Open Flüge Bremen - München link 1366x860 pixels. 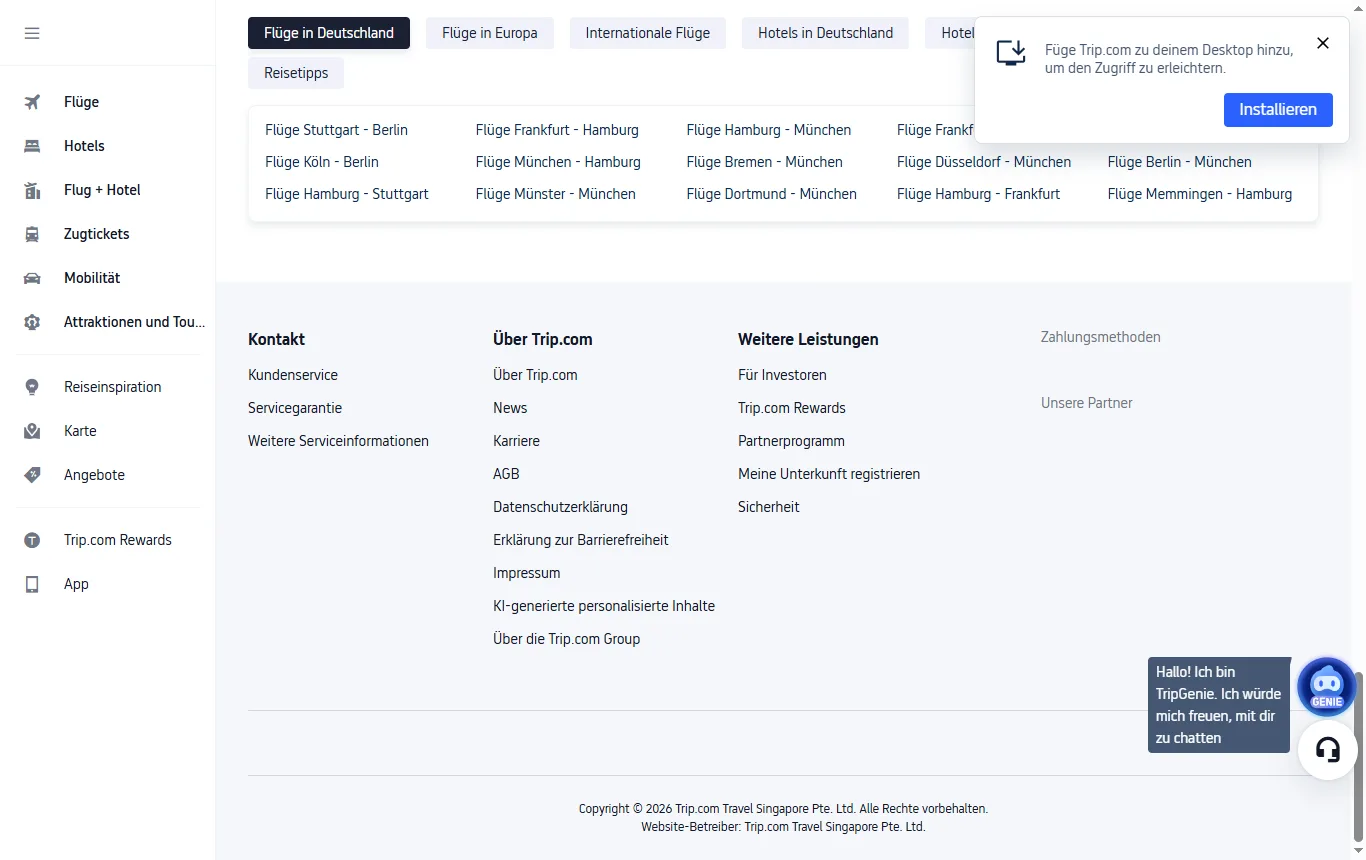coord(764,162)
